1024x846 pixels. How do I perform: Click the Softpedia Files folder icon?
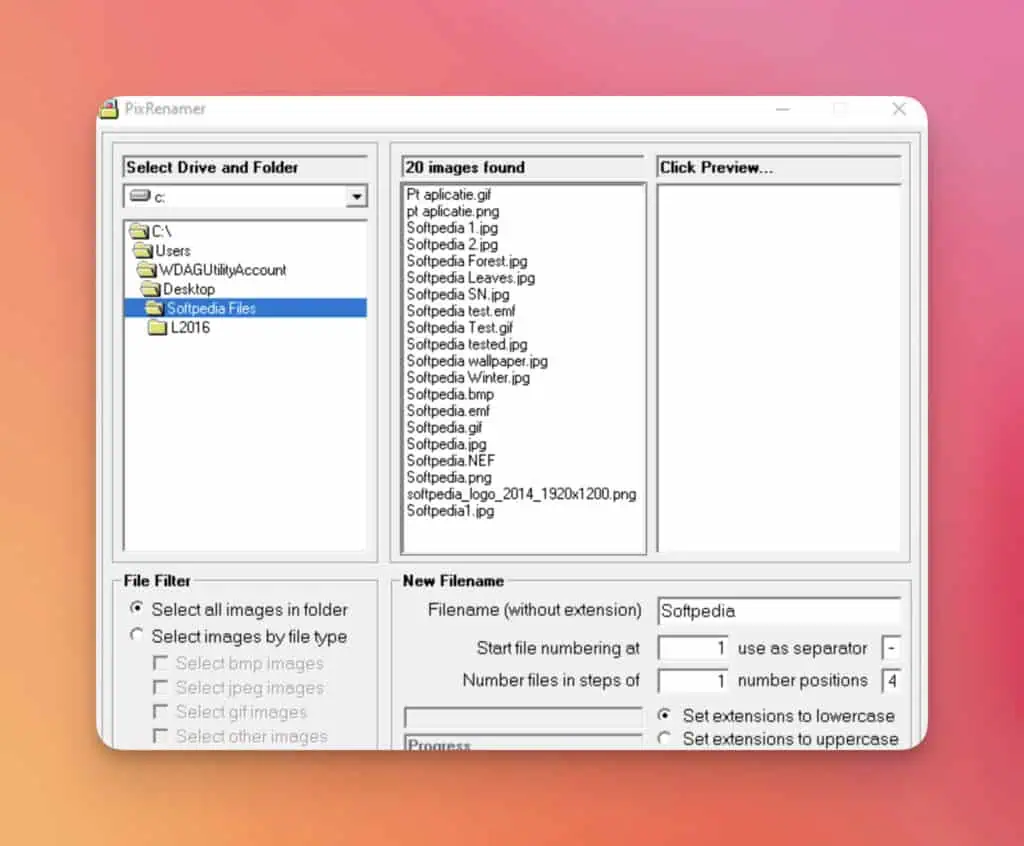click(x=154, y=308)
